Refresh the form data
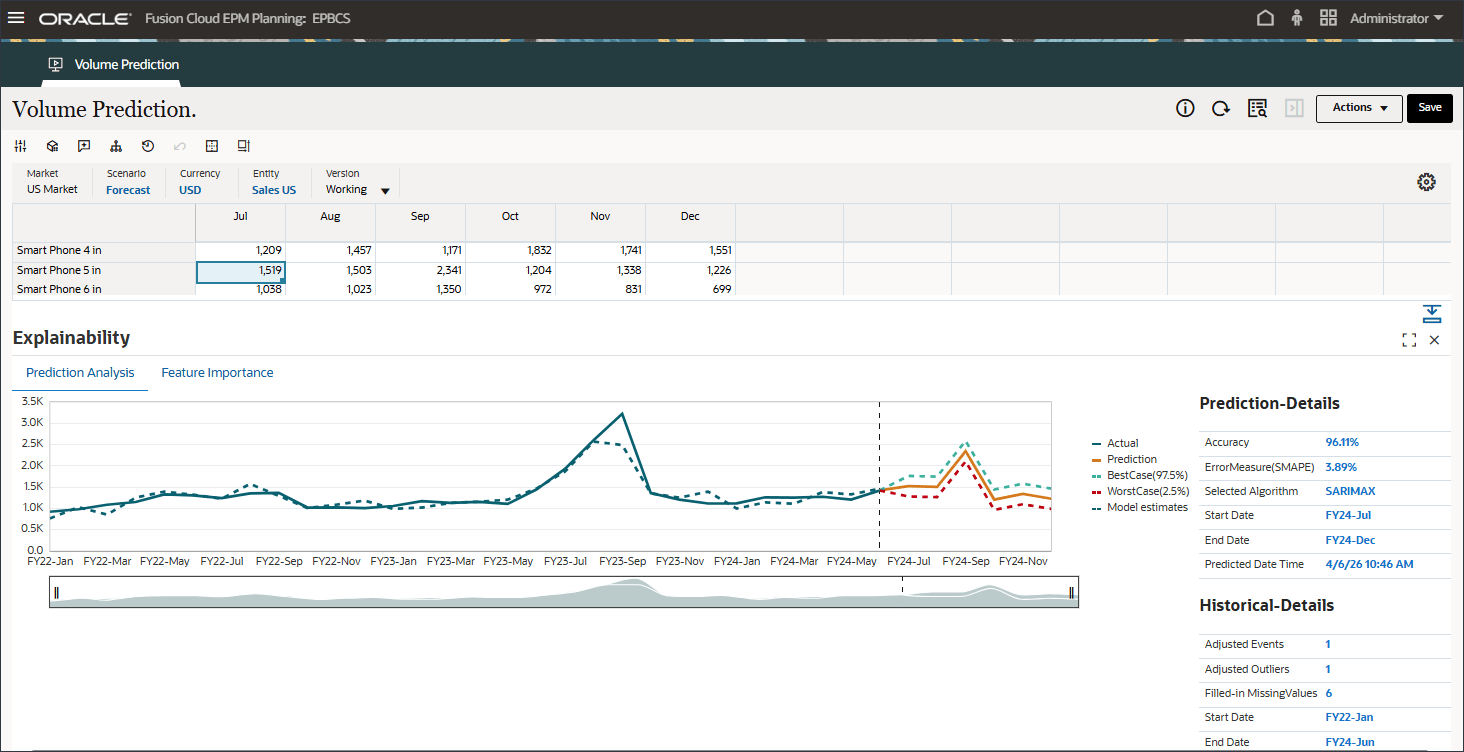 1221,108
